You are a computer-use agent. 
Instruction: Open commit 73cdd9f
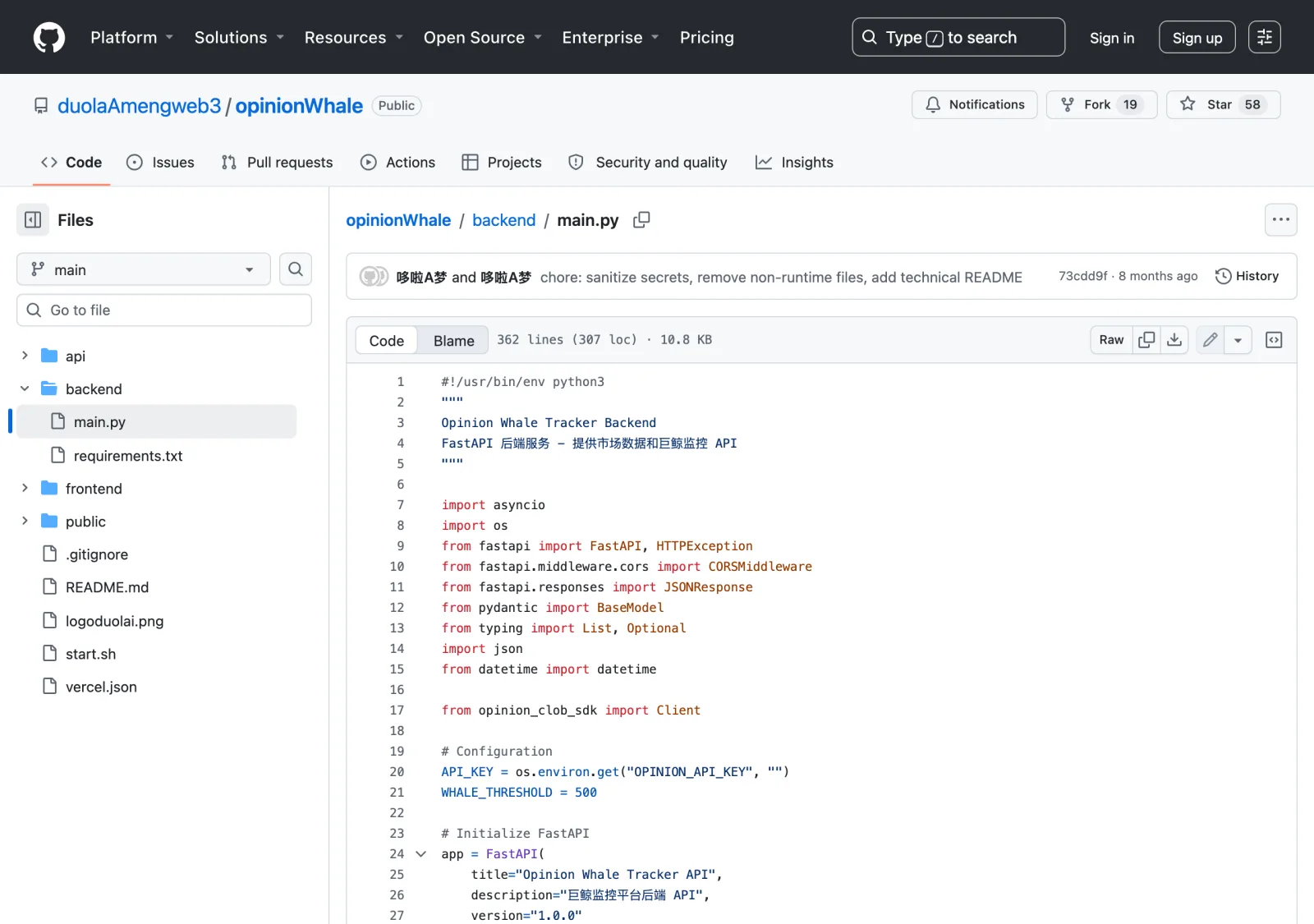point(1082,276)
